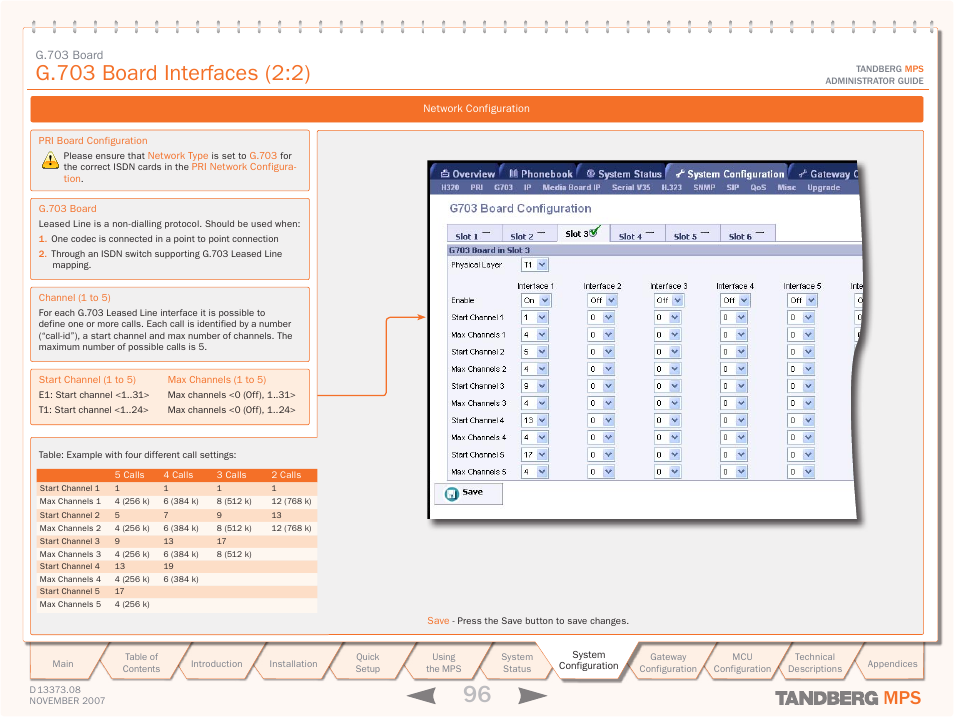This screenshot has height=718, width=954.
Task: Click the System Status tab icon
Action: tap(591, 174)
